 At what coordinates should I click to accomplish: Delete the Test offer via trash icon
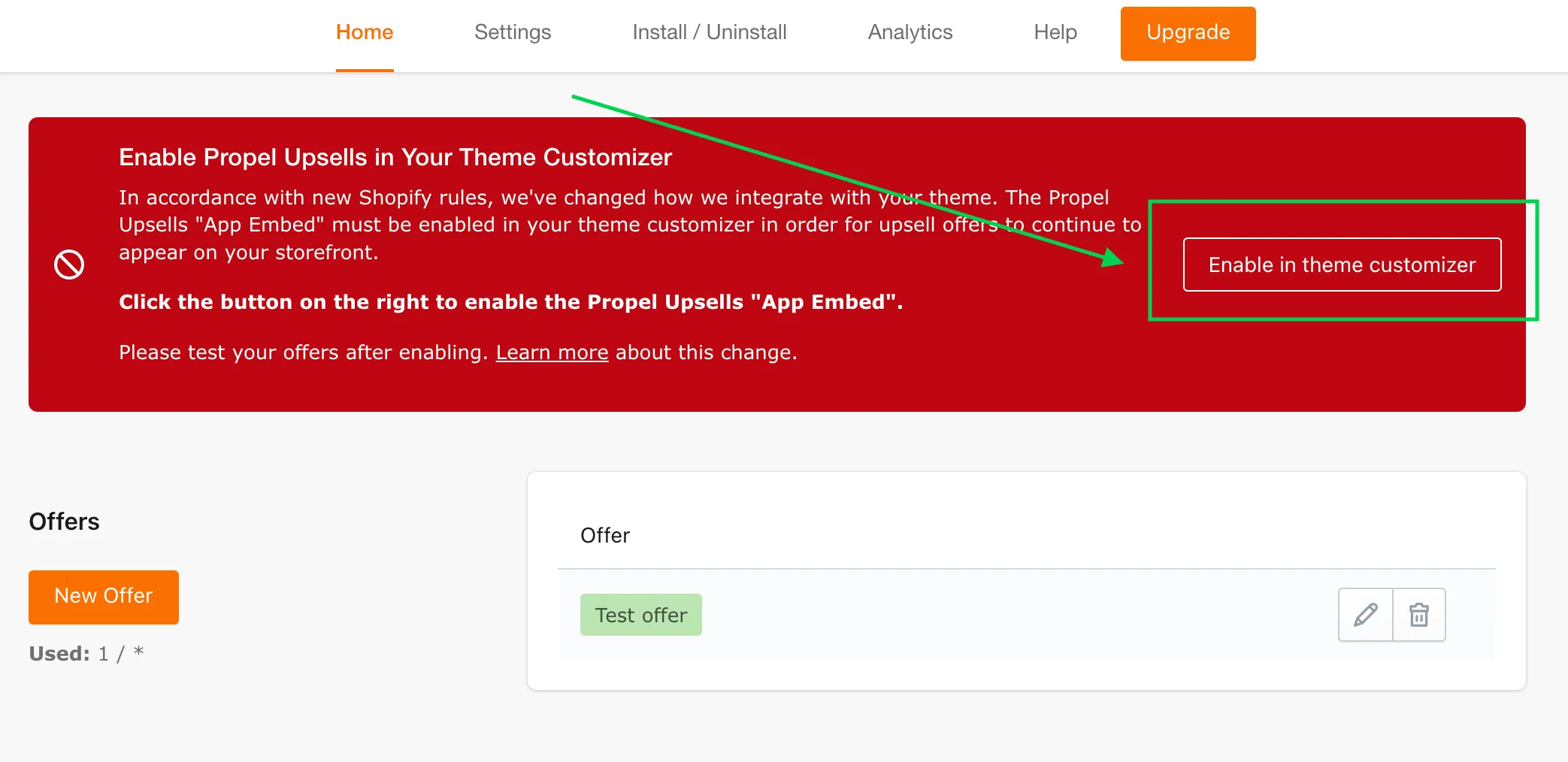click(x=1419, y=615)
